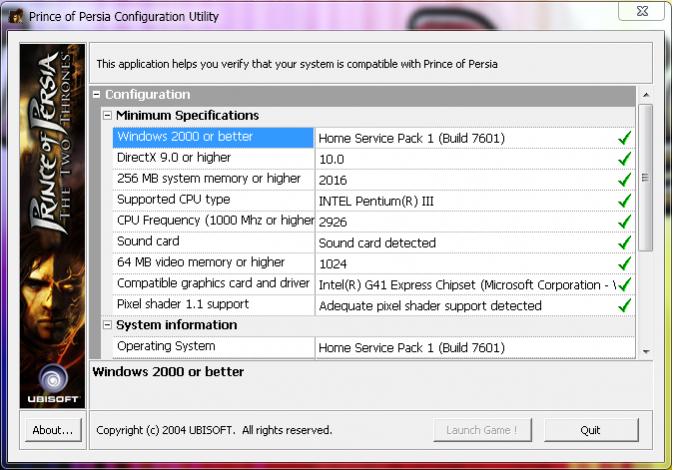Close the Configuration Utility window
673x470 pixels.
tap(642, 11)
